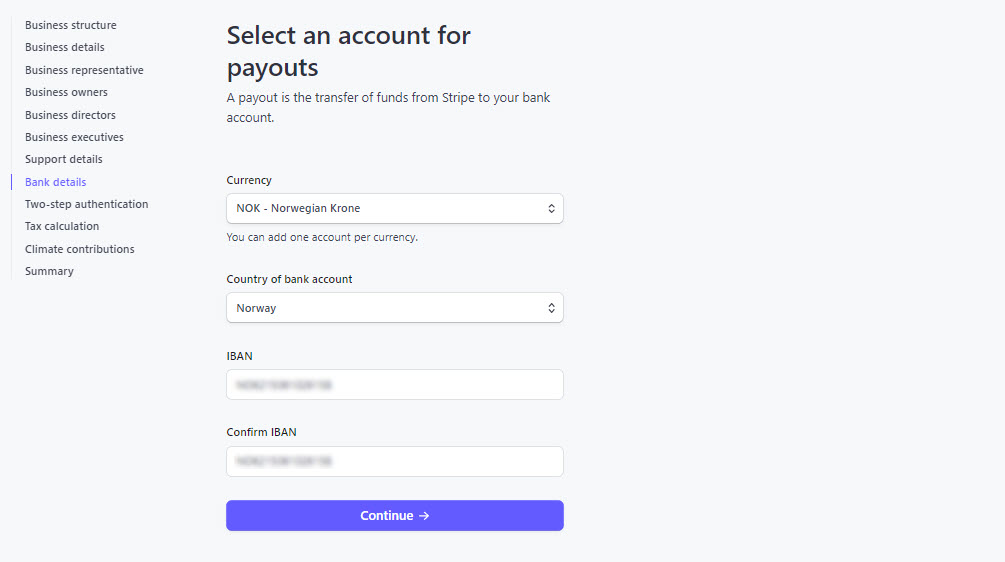Click the Norway dropdown chevron icon
The image size is (1005, 562).
tap(551, 308)
